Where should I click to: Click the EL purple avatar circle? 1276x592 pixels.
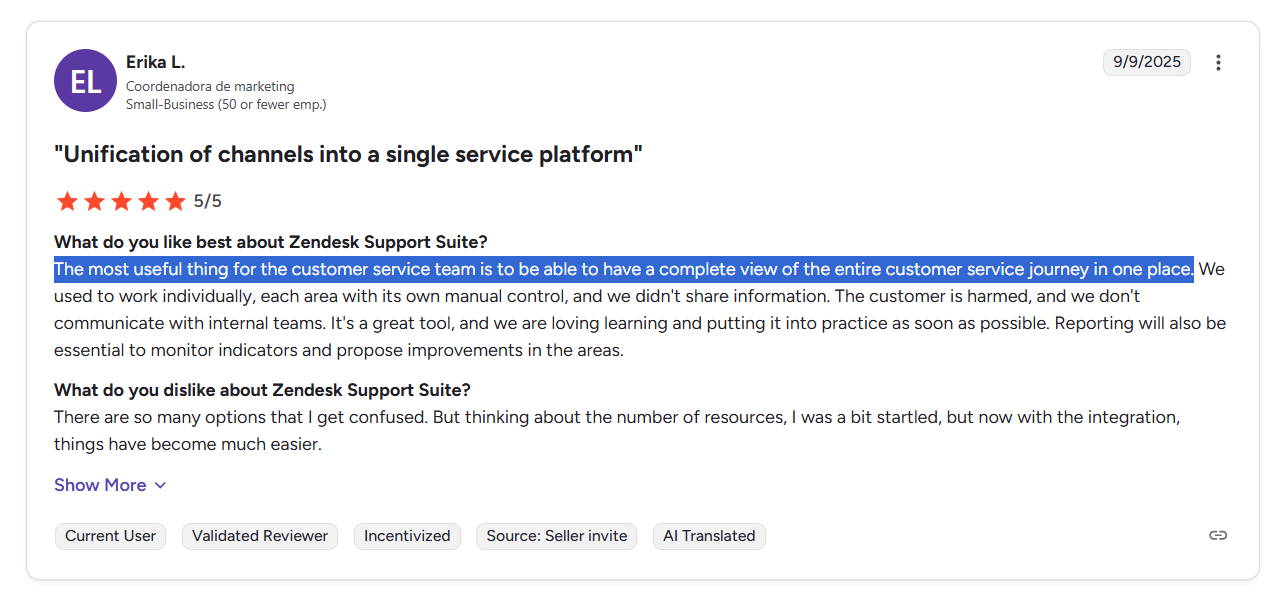point(85,80)
